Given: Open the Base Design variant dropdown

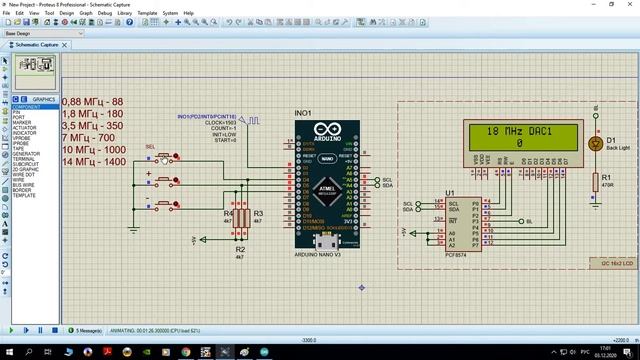Looking at the screenshot, I should pos(43,33).
